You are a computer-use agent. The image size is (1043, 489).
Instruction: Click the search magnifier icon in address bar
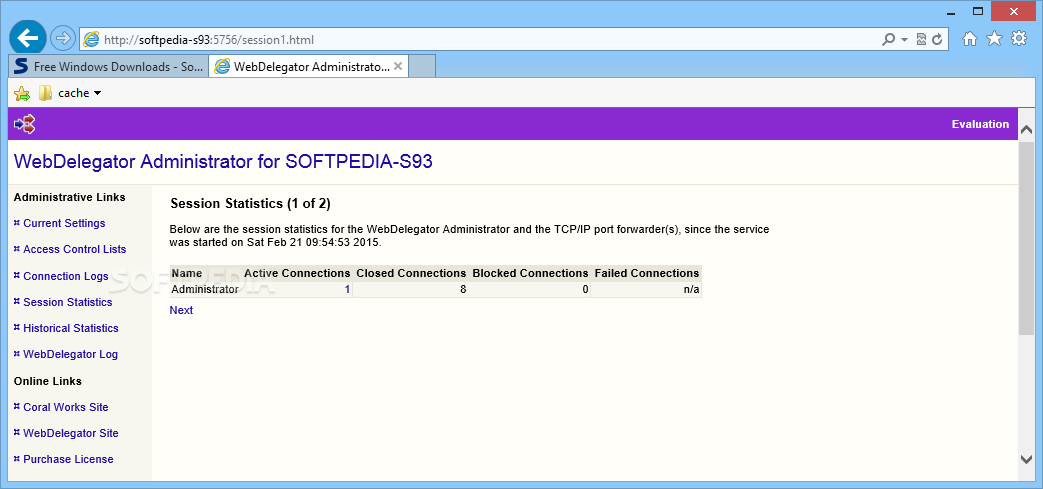click(889, 39)
